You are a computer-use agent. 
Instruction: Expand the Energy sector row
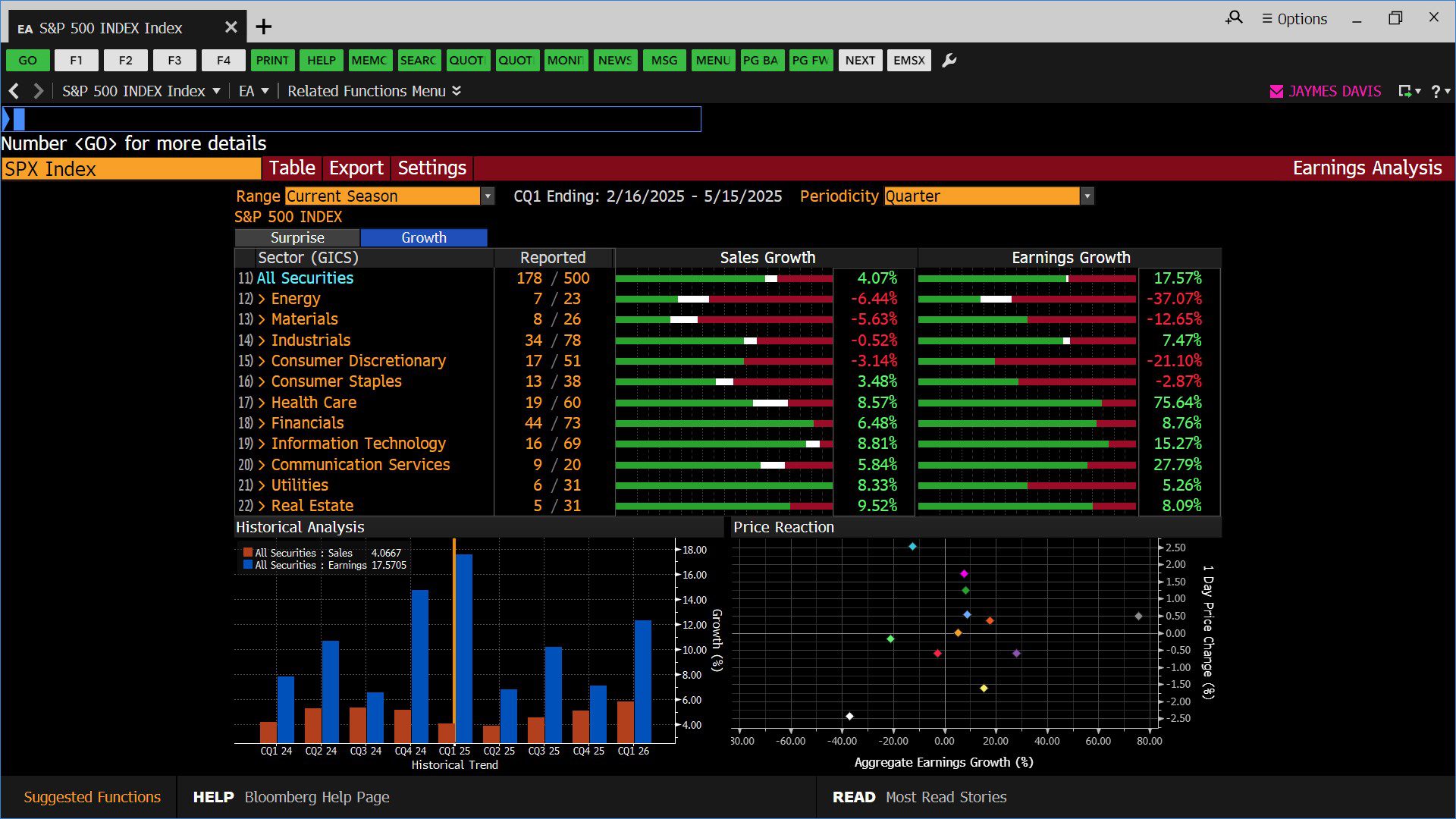(262, 299)
